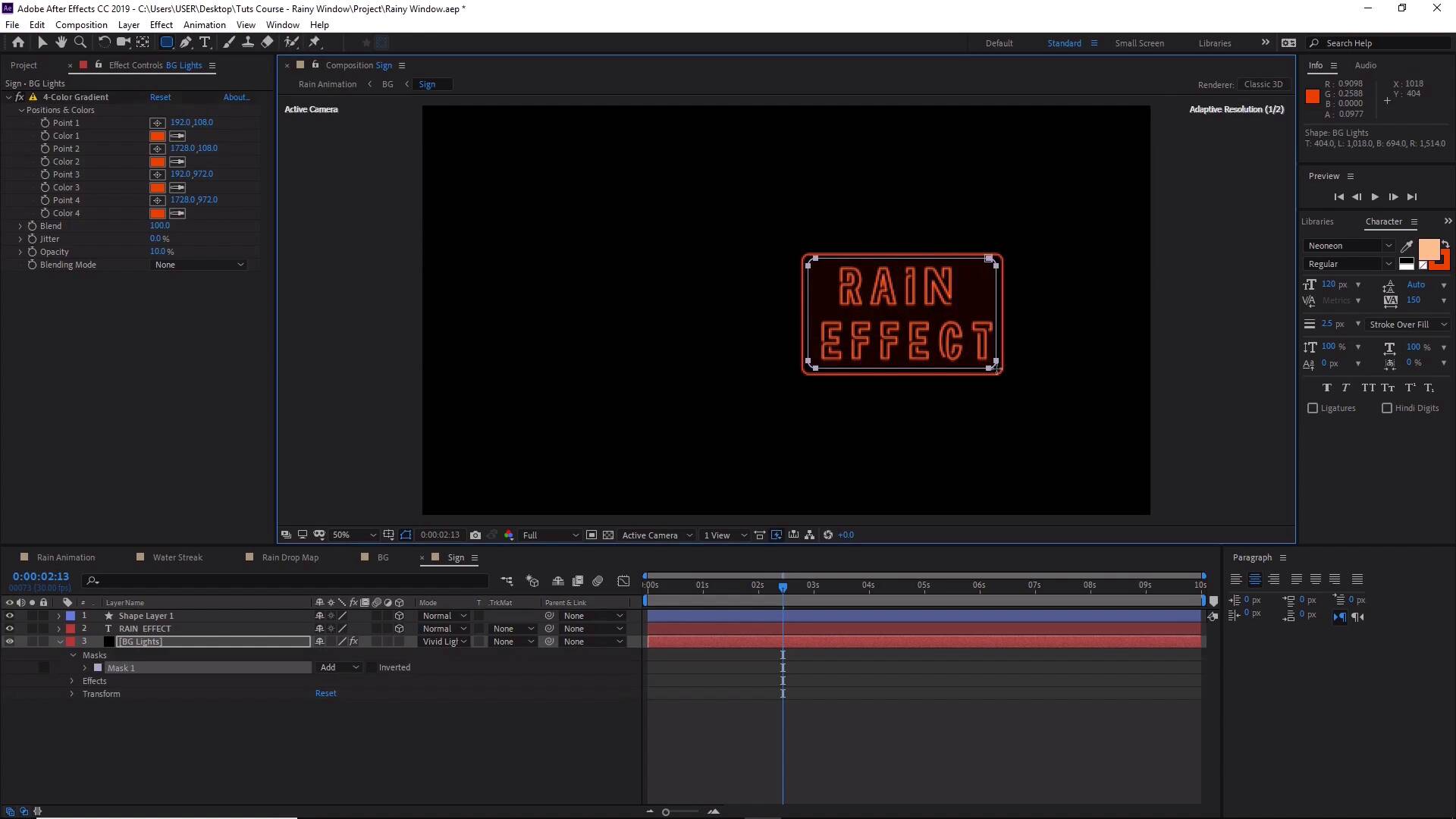Select Default workspace

[x=999, y=43]
